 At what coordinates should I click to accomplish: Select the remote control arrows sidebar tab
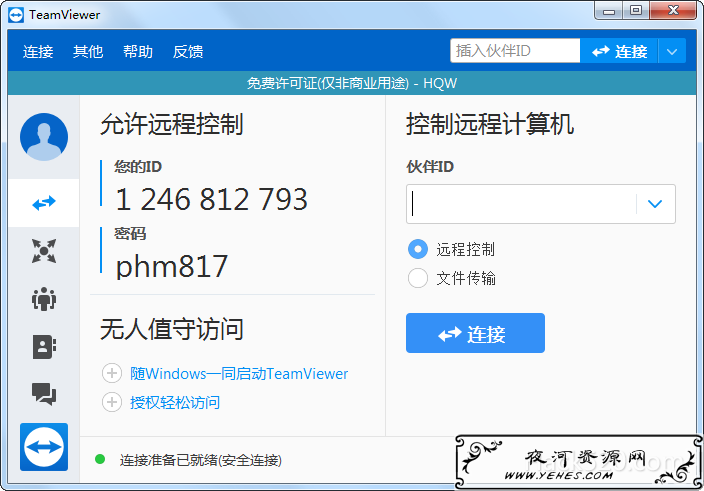44,203
